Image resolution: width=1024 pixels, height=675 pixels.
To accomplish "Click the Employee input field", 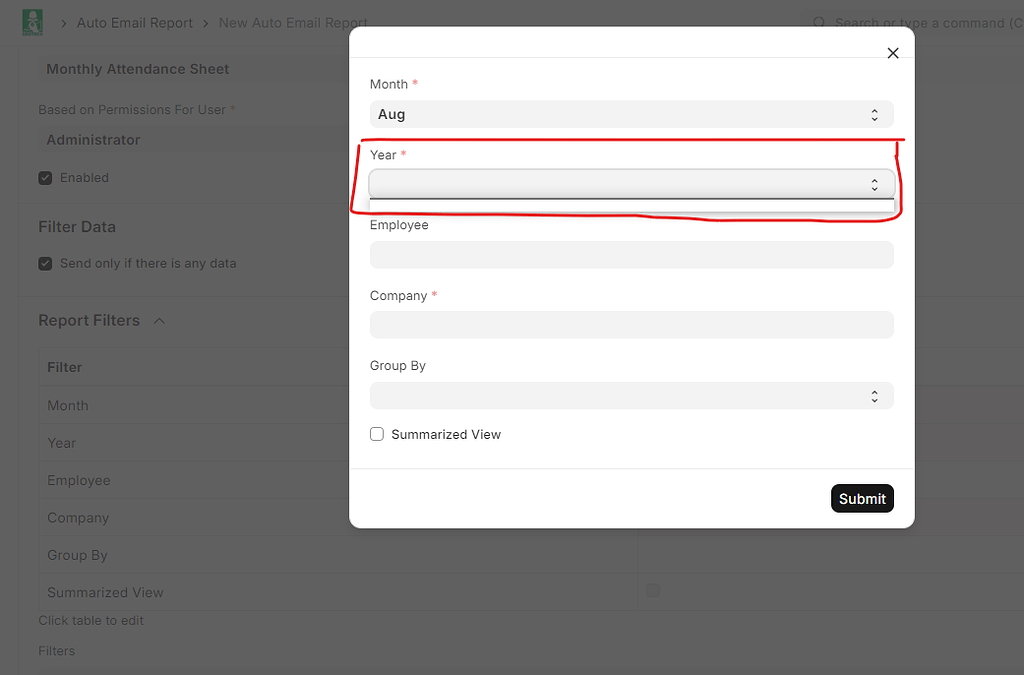I will [632, 255].
